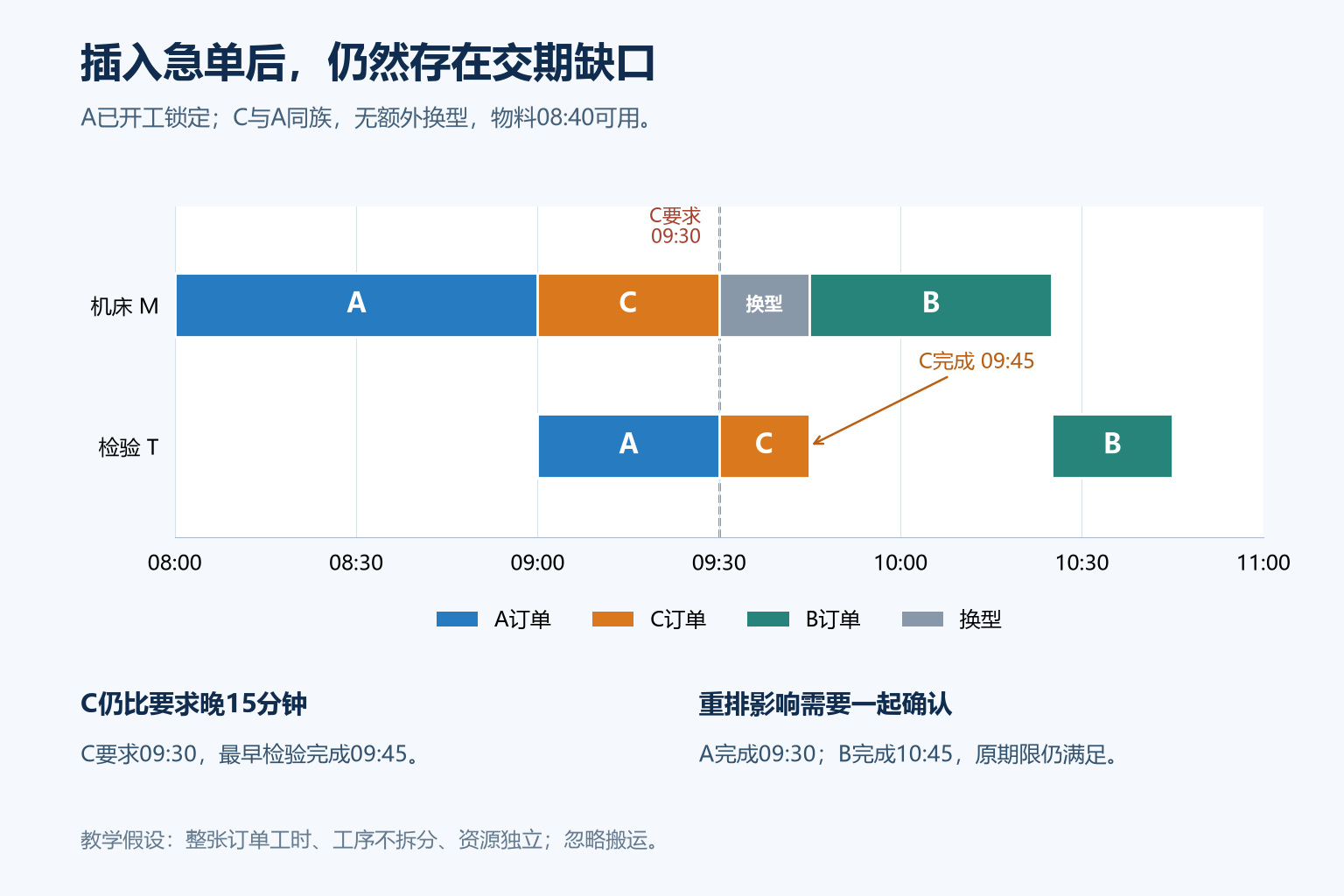Click the green B订单 legend swatch
Image resolution: width=1344 pixels, height=896 pixels.
(x=768, y=619)
